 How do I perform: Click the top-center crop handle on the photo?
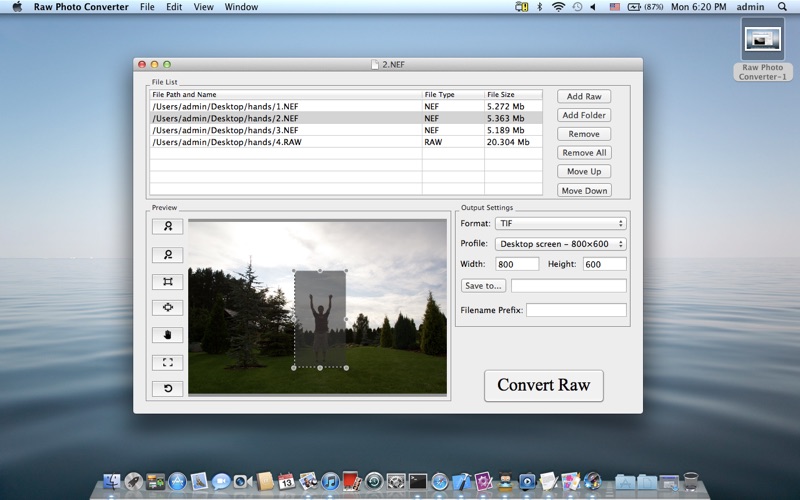(320, 271)
